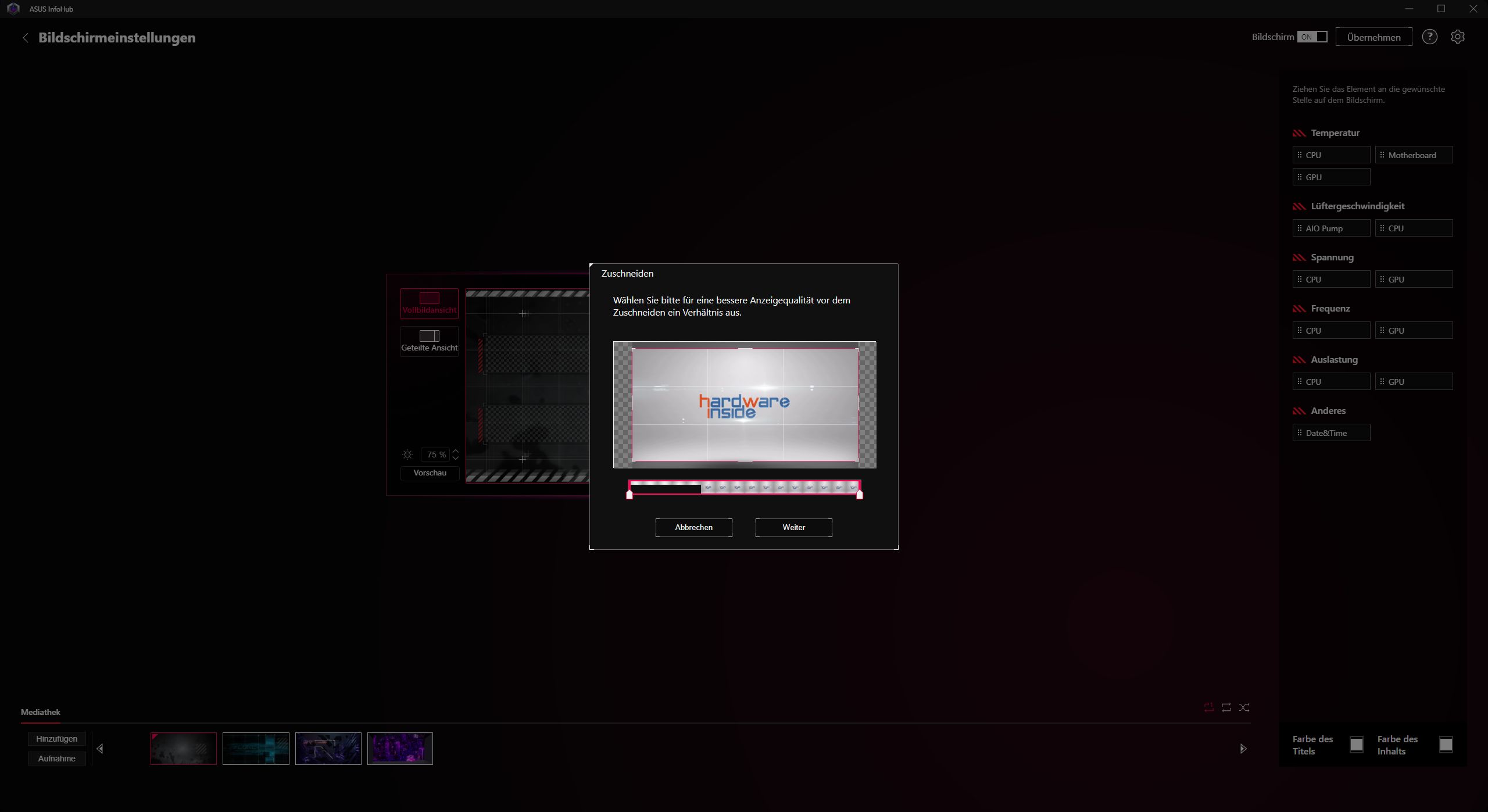This screenshot has width=1488, height=812.
Task: Click the Auslastung section heading
Action: (1334, 360)
